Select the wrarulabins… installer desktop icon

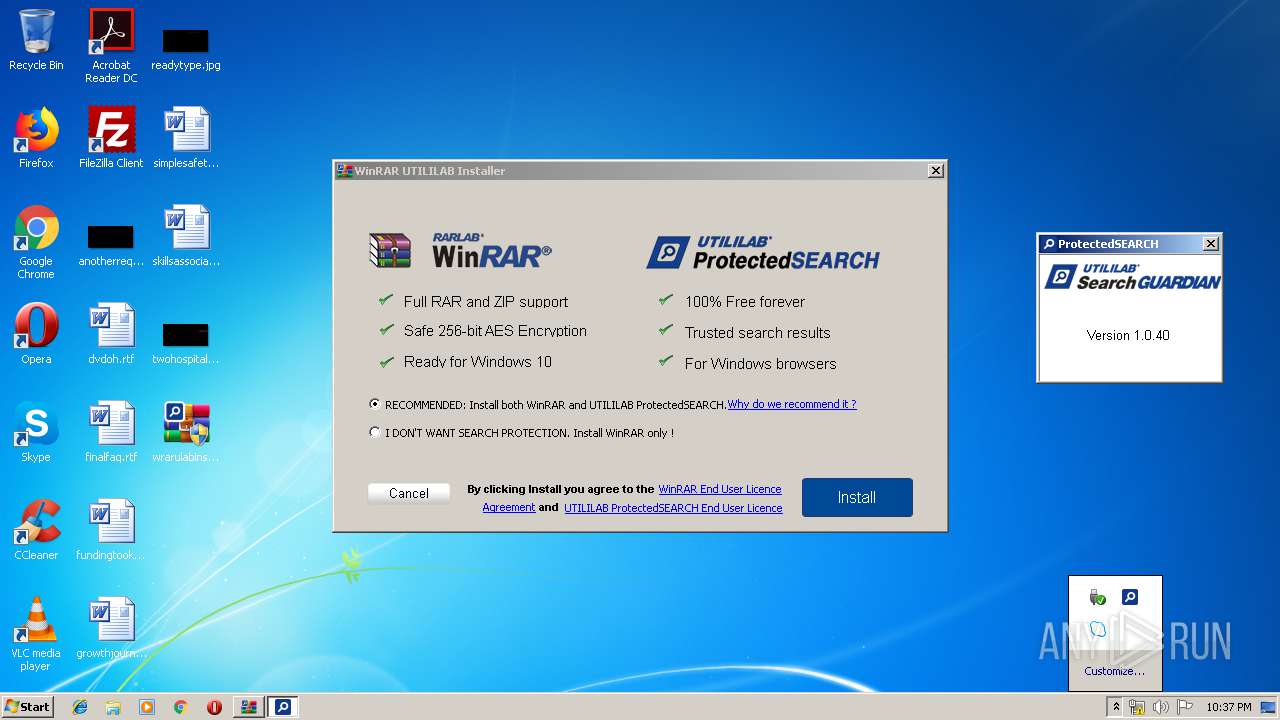click(x=186, y=433)
